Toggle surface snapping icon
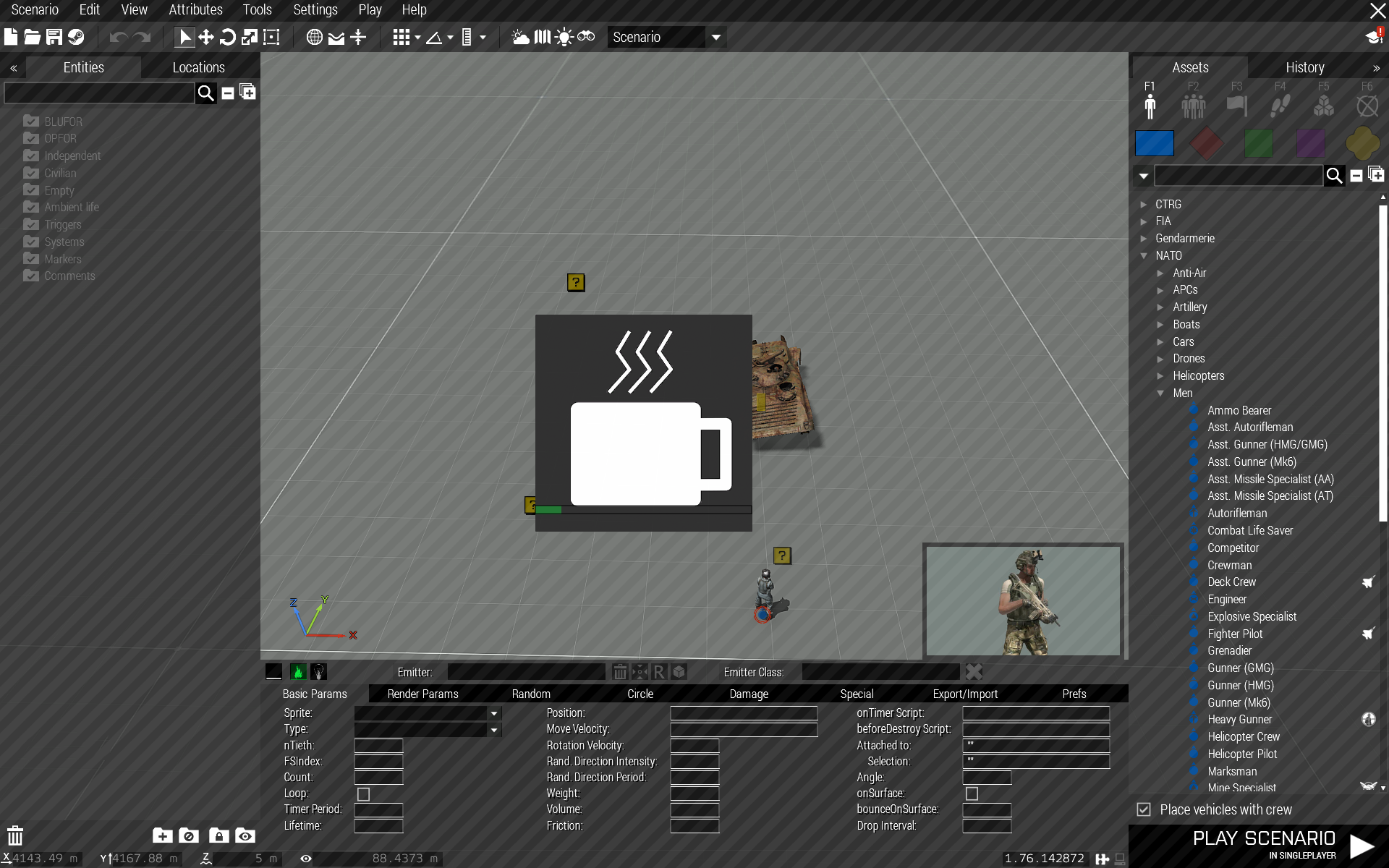Viewport: 1389px width, 868px height. (x=336, y=37)
